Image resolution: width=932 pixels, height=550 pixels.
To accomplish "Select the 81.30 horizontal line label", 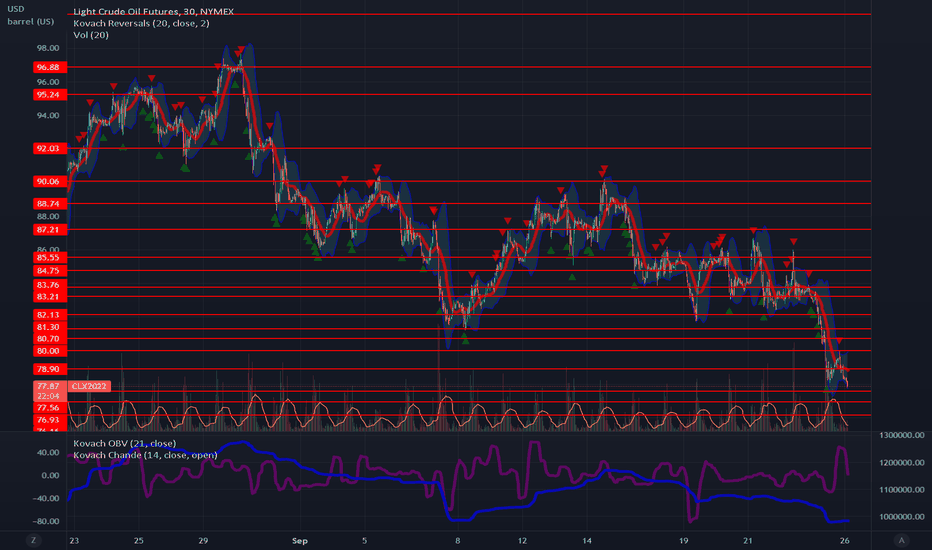I will pos(50,328).
